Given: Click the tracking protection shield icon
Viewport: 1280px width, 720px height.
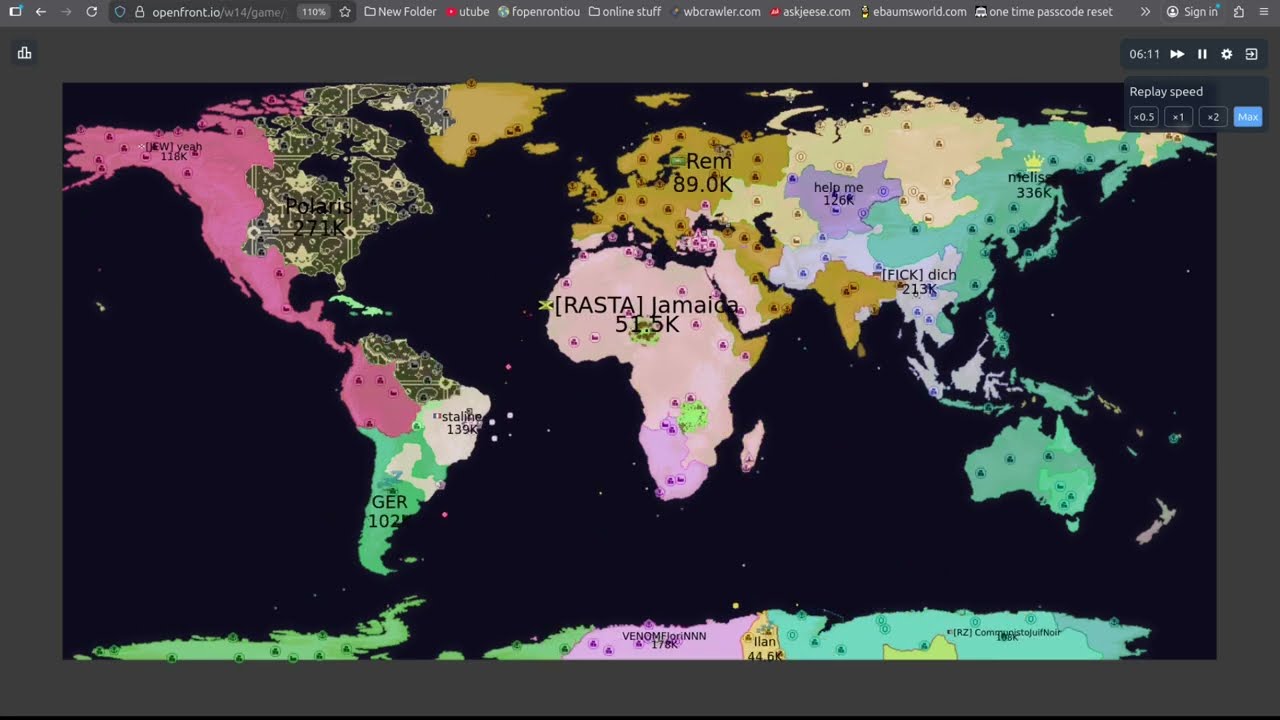Looking at the screenshot, I should coord(120,12).
